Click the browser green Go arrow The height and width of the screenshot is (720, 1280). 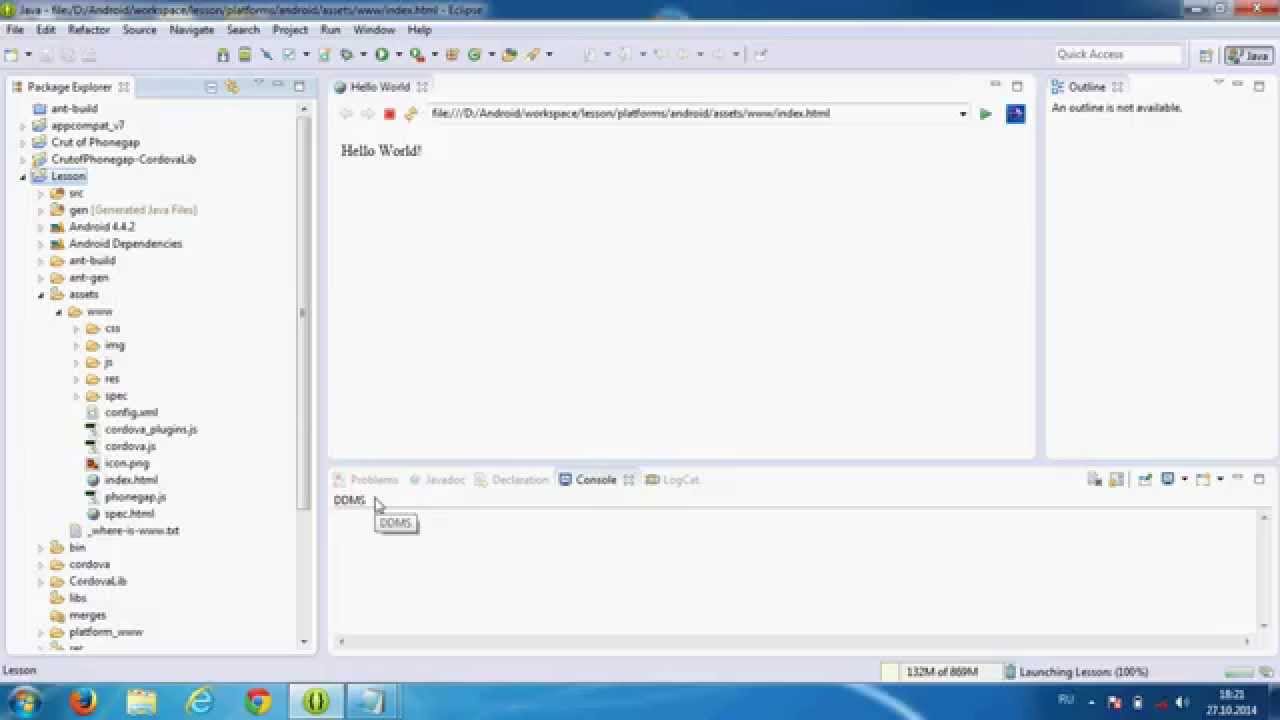click(x=986, y=114)
